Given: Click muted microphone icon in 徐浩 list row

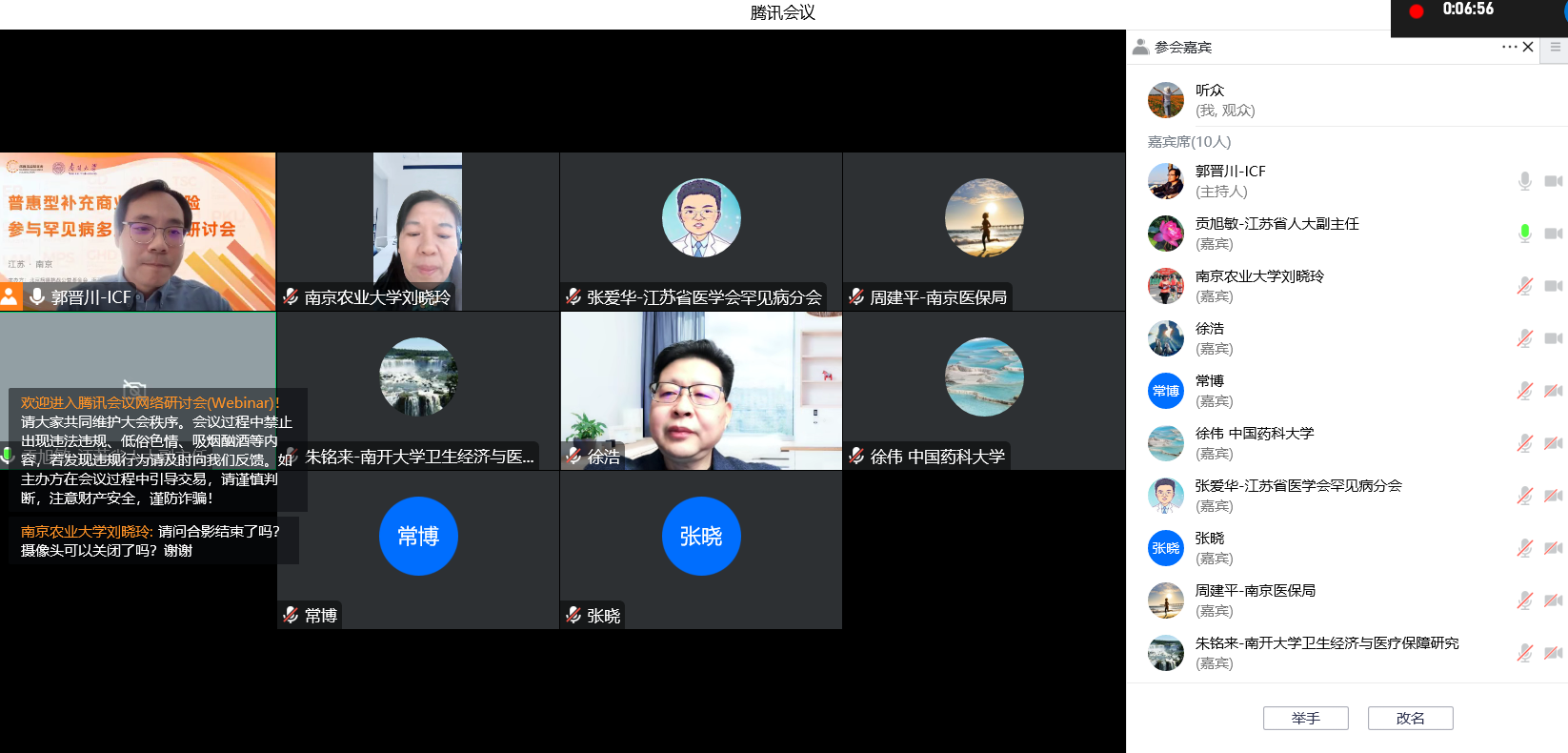Looking at the screenshot, I should coord(1525,338).
